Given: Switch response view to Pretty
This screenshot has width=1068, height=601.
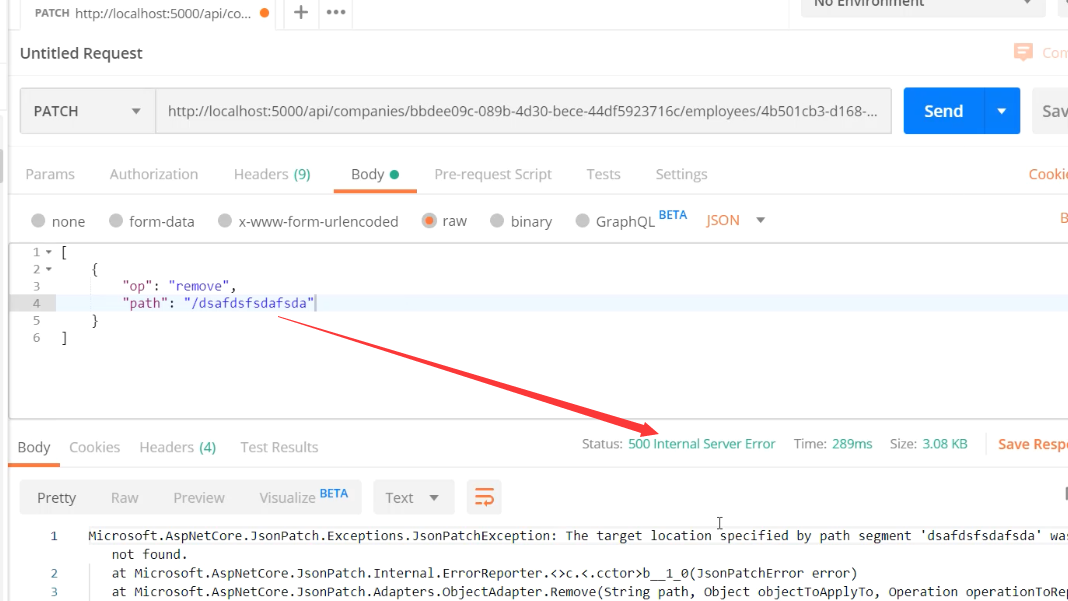Looking at the screenshot, I should 56,497.
